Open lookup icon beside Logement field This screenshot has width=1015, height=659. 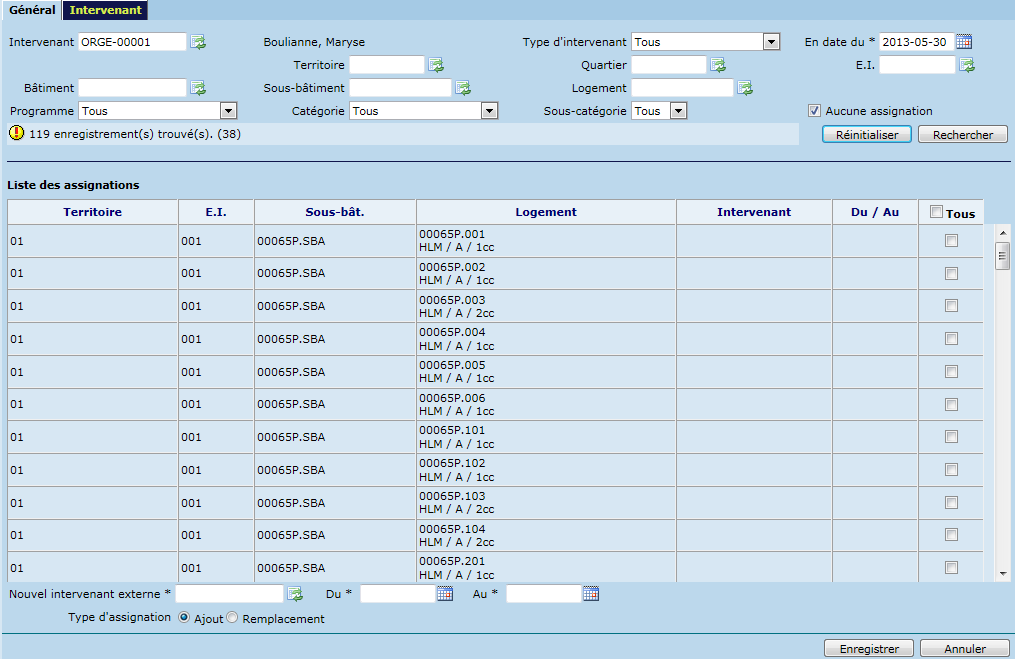point(745,88)
